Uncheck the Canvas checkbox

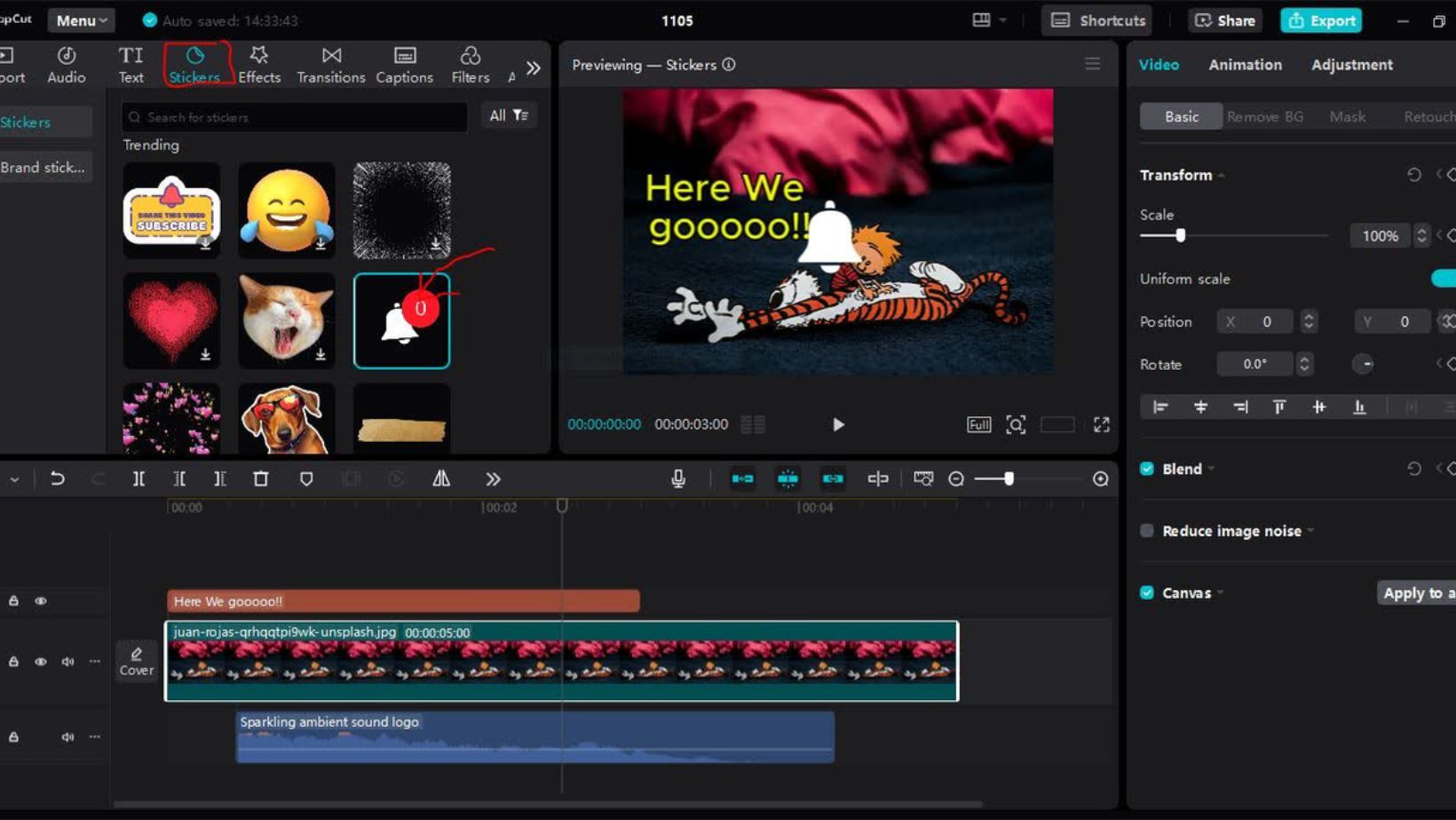[1147, 593]
